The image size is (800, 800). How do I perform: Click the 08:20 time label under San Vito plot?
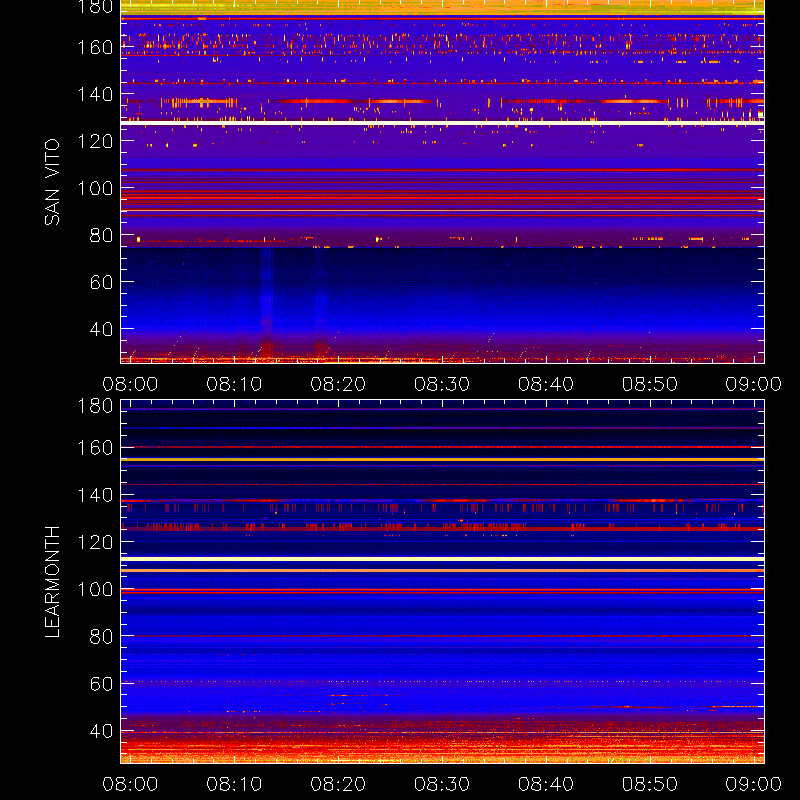pos(338,384)
